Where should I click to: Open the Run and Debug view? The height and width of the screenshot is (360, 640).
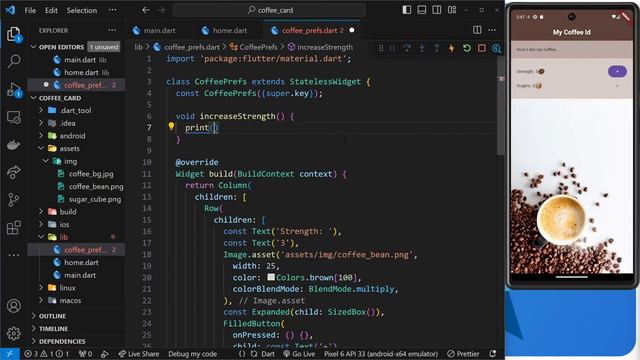coord(14,89)
